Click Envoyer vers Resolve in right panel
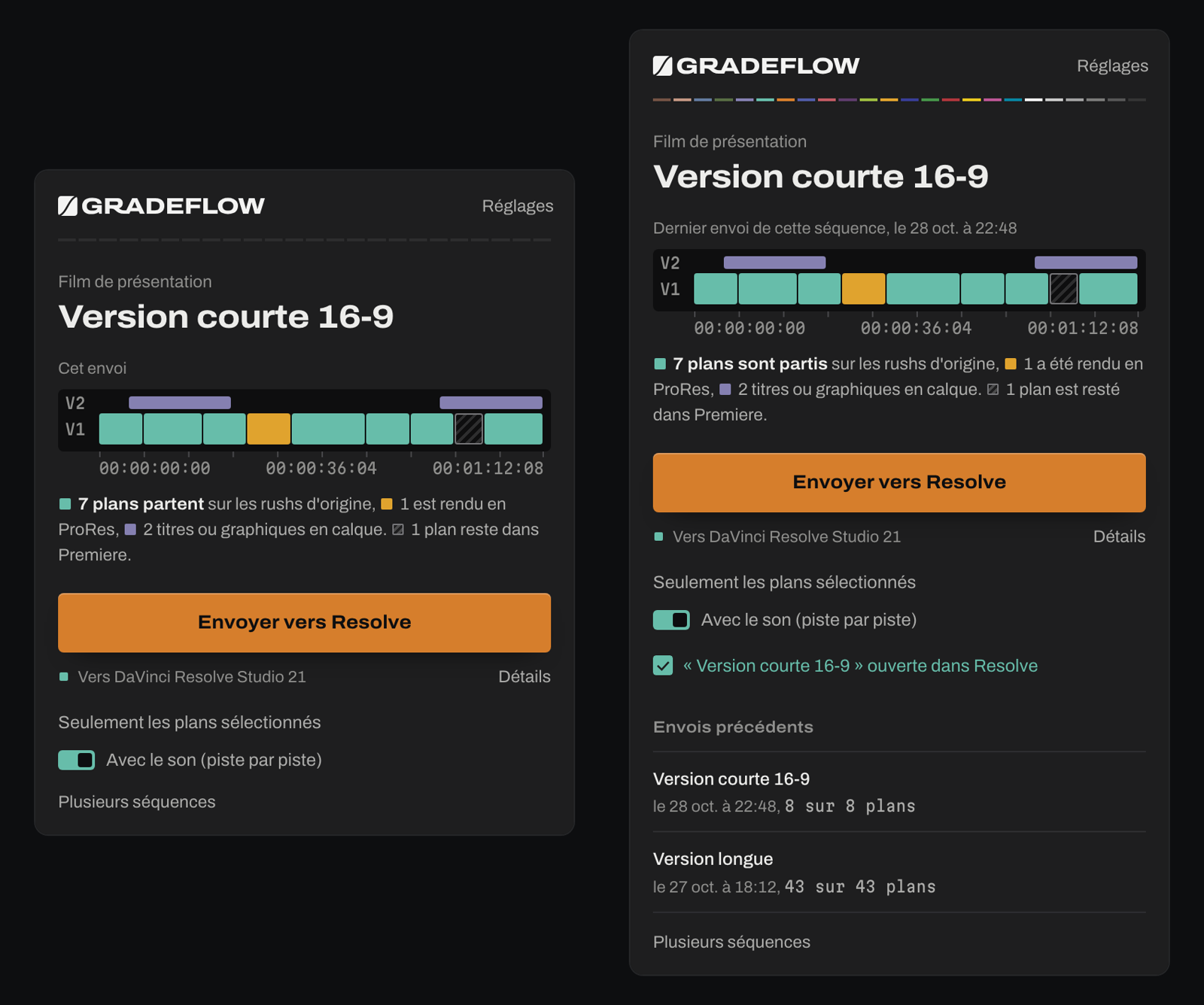The image size is (1204, 1005). pos(899,483)
